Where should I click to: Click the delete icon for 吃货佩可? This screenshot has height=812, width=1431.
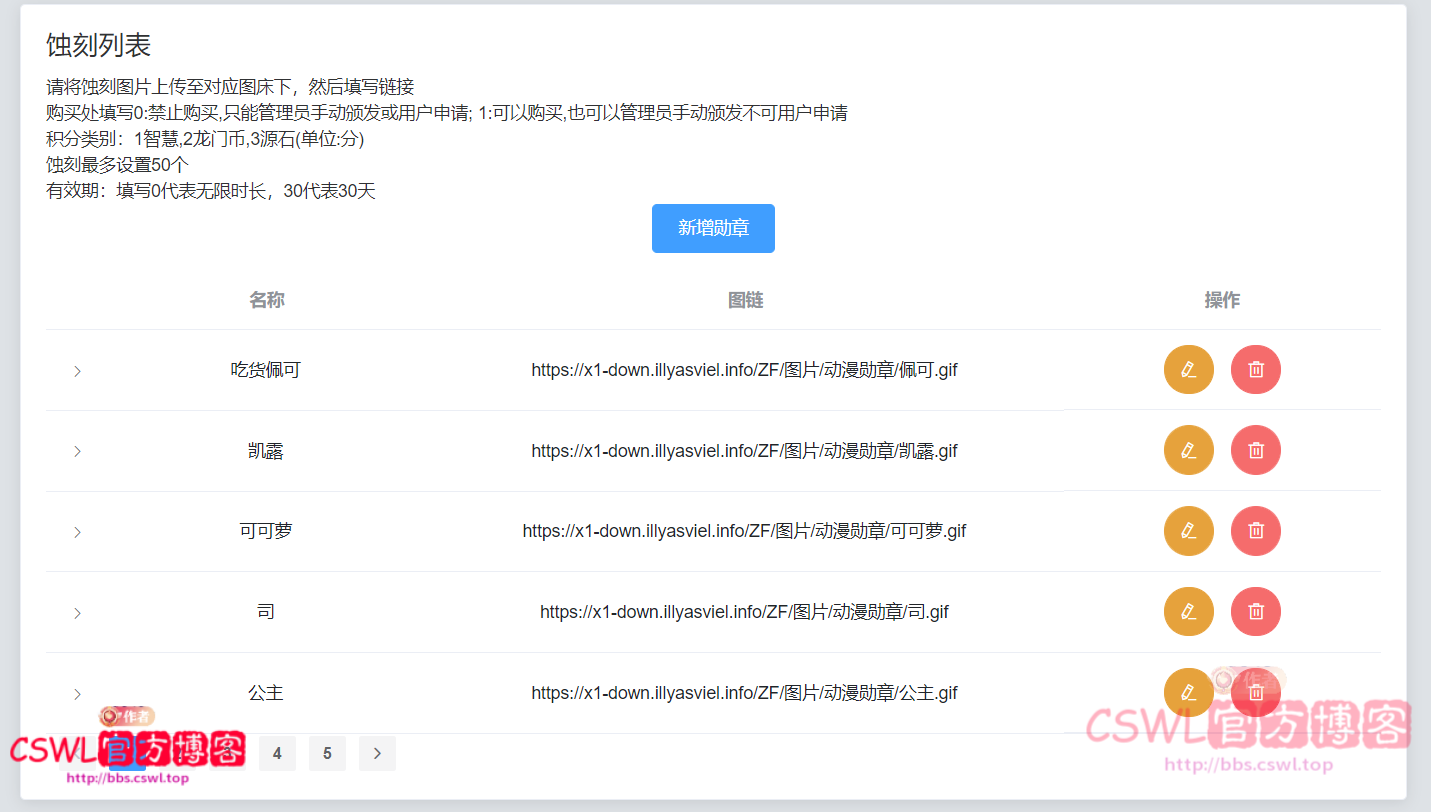(x=1255, y=369)
